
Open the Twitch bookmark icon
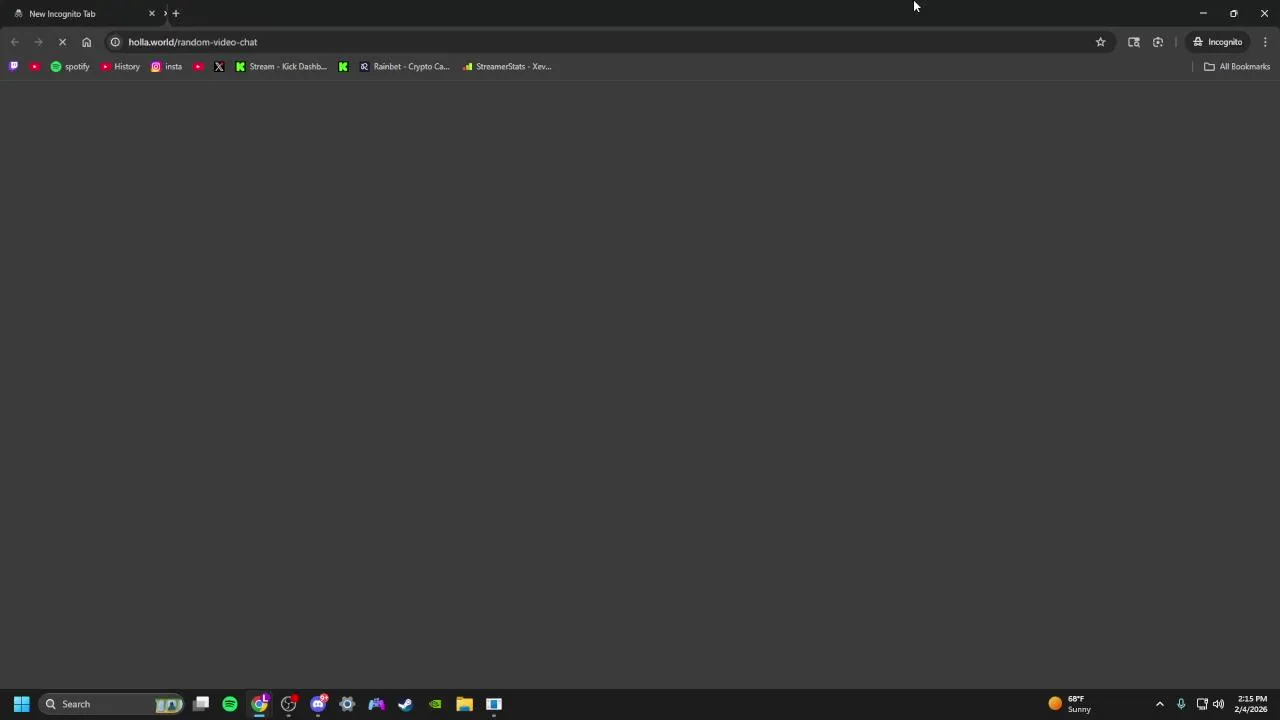pos(13,66)
